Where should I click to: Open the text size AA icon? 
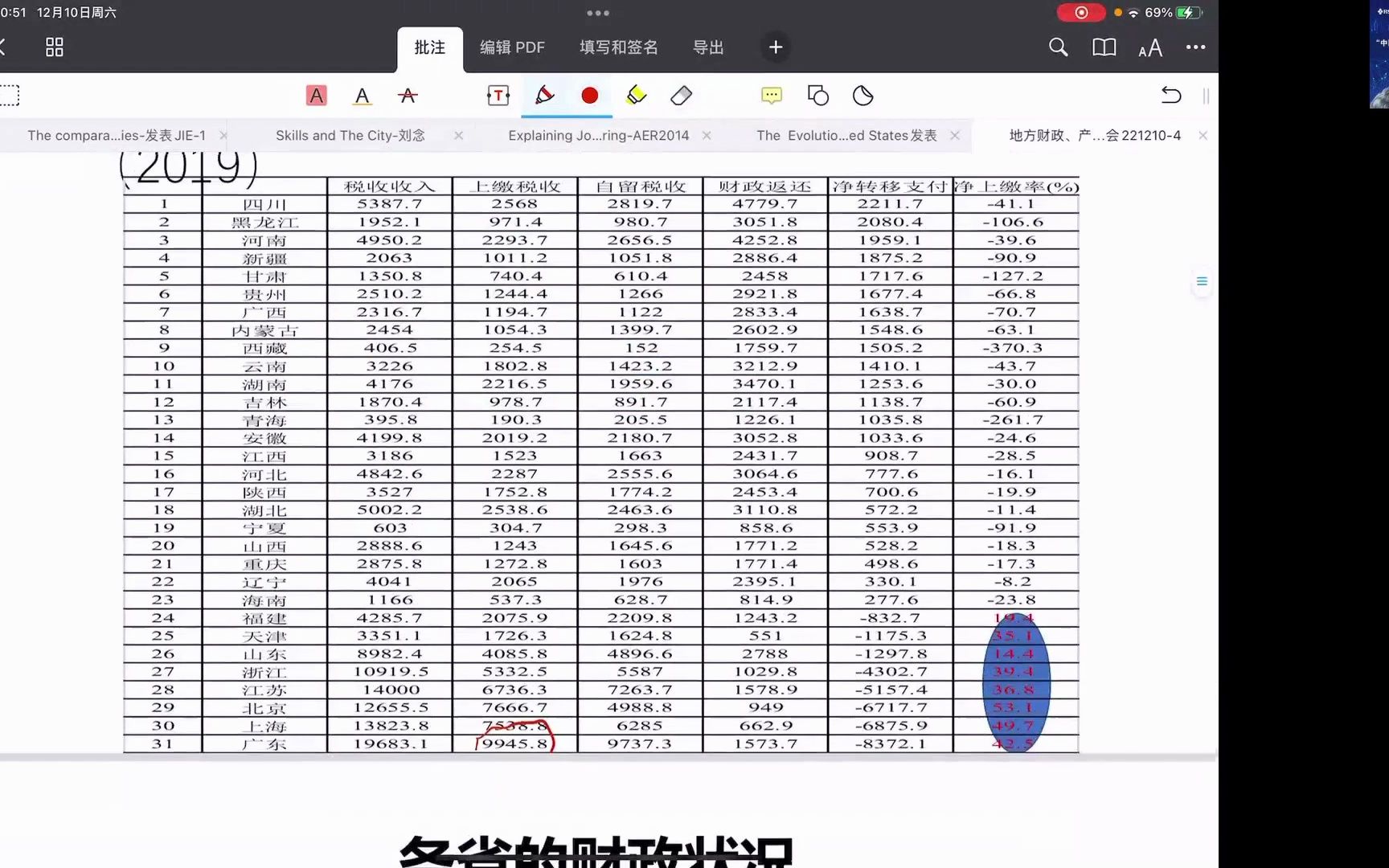1150,48
